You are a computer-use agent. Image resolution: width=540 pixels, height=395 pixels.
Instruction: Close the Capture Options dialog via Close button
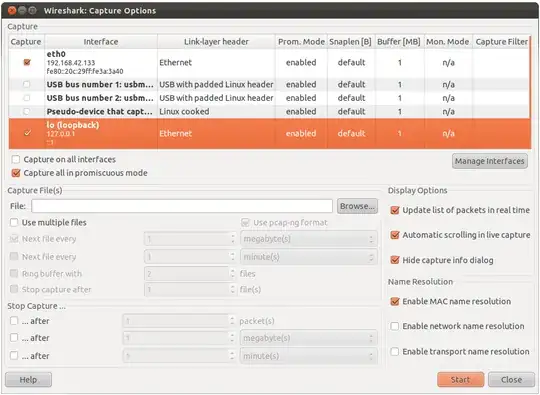pos(511,380)
